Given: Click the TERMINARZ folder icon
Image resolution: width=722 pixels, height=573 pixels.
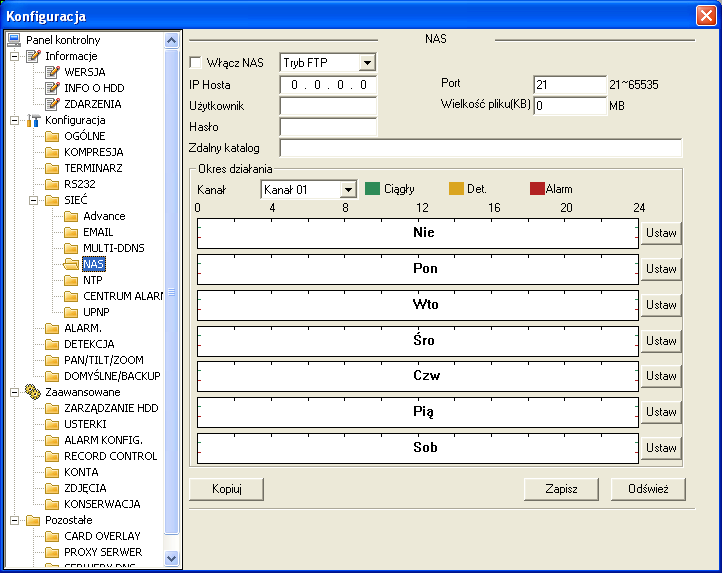Looking at the screenshot, I should point(52,168).
